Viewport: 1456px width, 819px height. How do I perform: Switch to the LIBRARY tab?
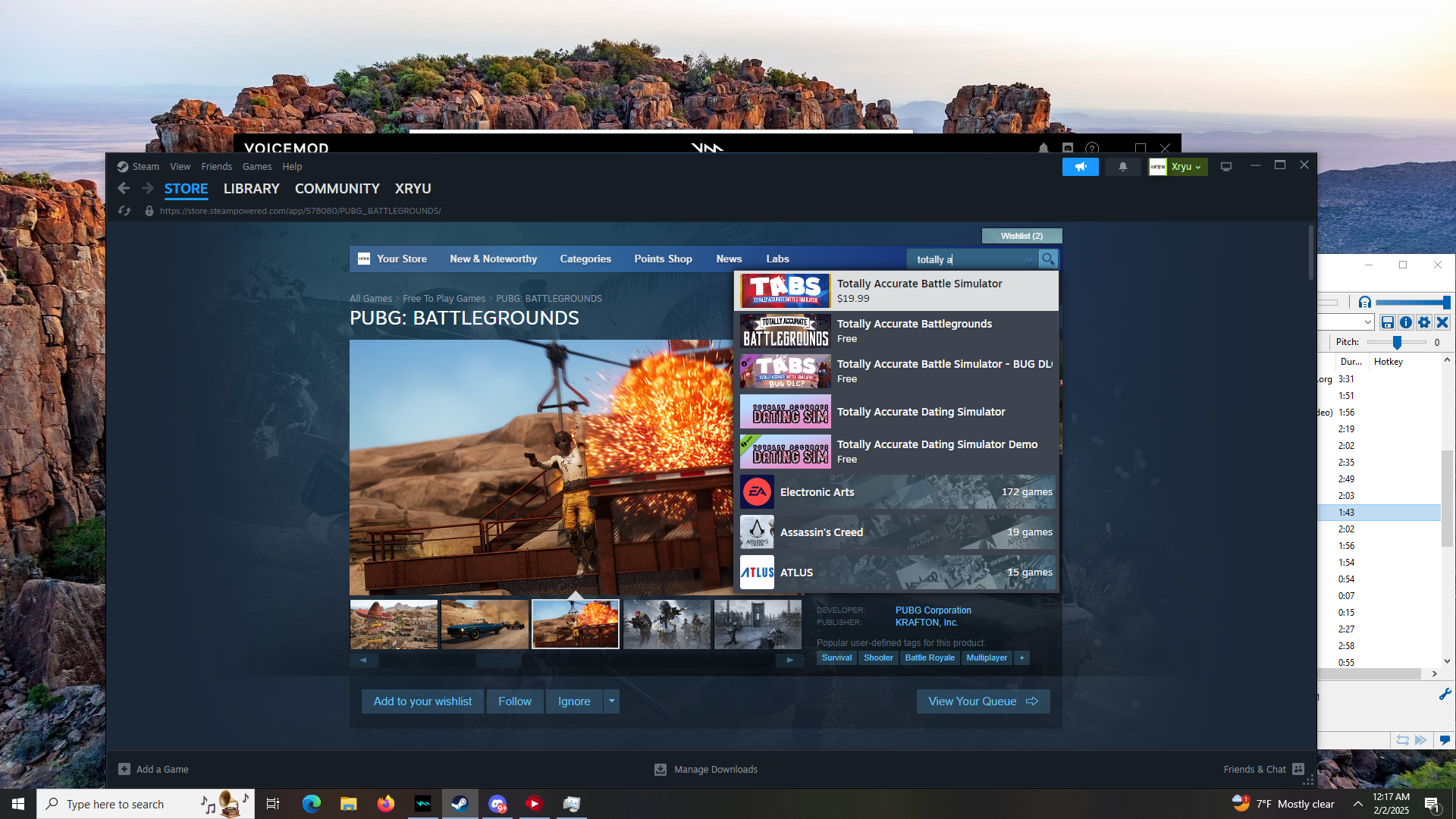tap(251, 189)
